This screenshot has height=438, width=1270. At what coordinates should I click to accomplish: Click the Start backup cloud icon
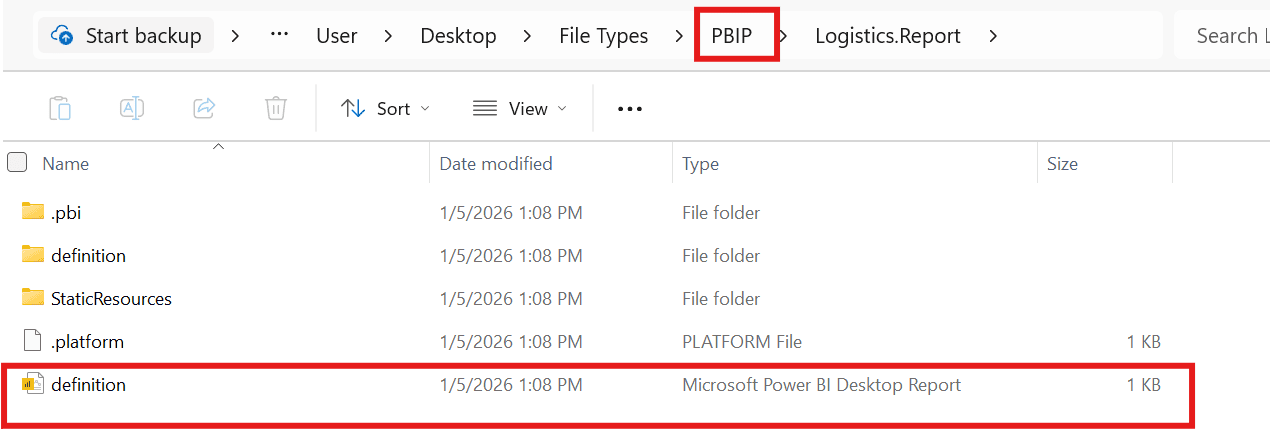point(62,36)
